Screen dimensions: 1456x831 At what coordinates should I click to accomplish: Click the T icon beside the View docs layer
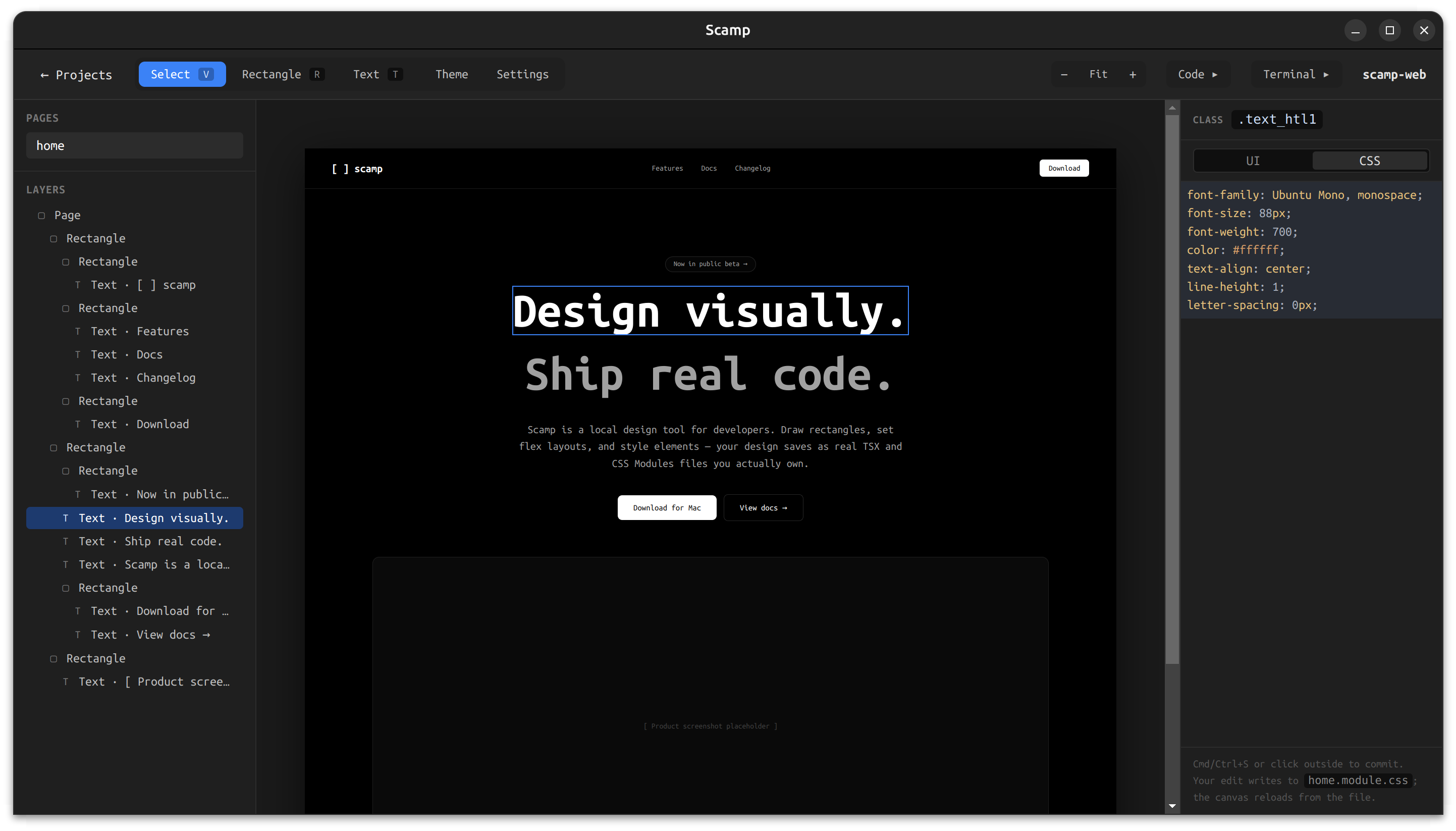78,634
